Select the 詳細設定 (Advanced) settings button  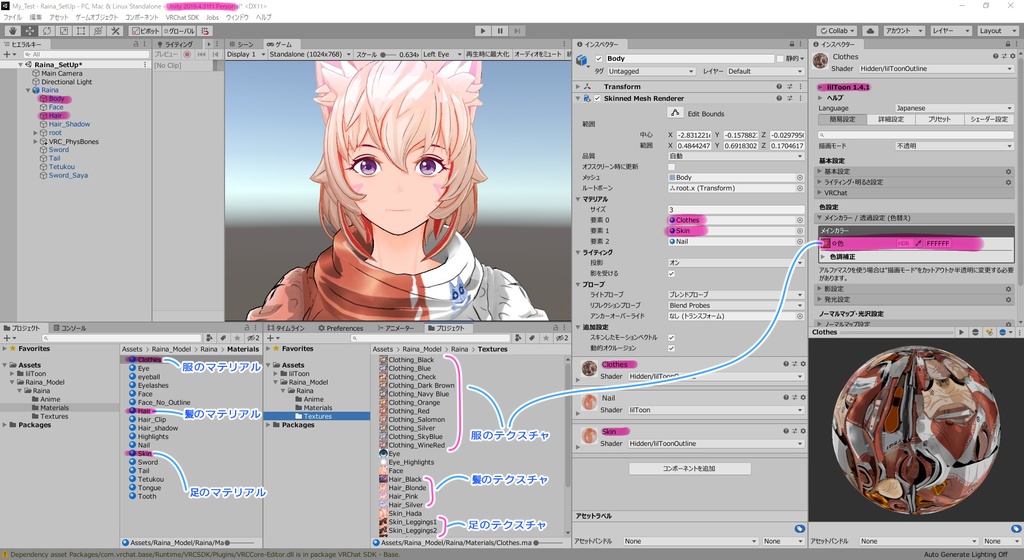891,119
